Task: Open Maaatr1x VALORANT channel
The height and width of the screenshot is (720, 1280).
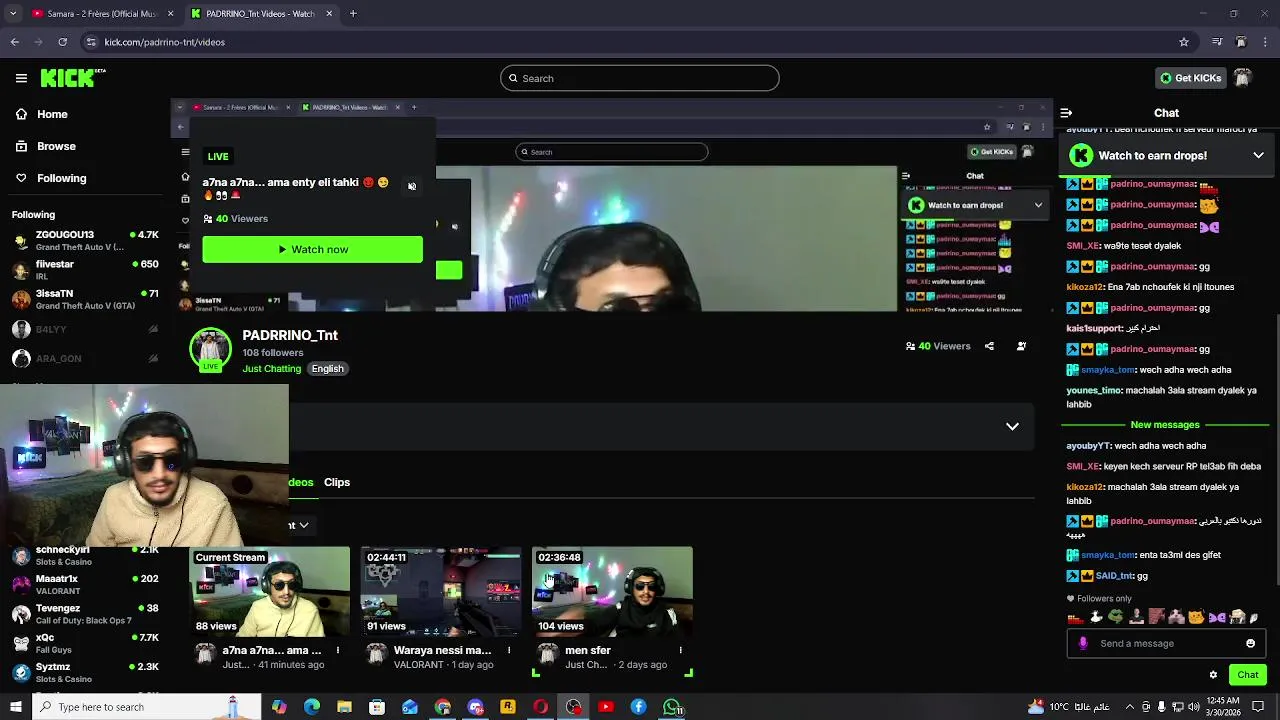Action: click(x=85, y=584)
